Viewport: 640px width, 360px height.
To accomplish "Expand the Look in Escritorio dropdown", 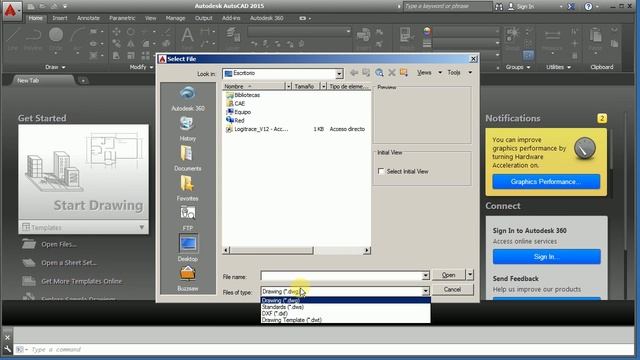I will 339,74.
